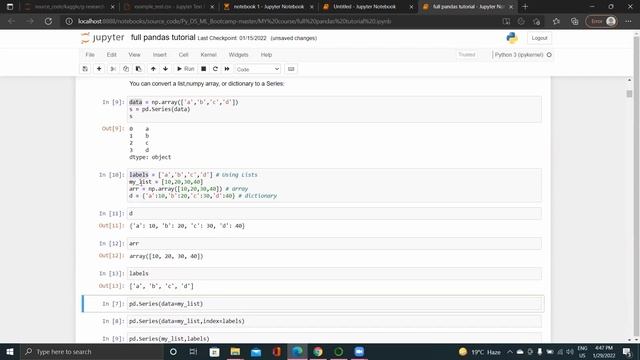Open Google Chrome from the taskbar

tap(318, 351)
